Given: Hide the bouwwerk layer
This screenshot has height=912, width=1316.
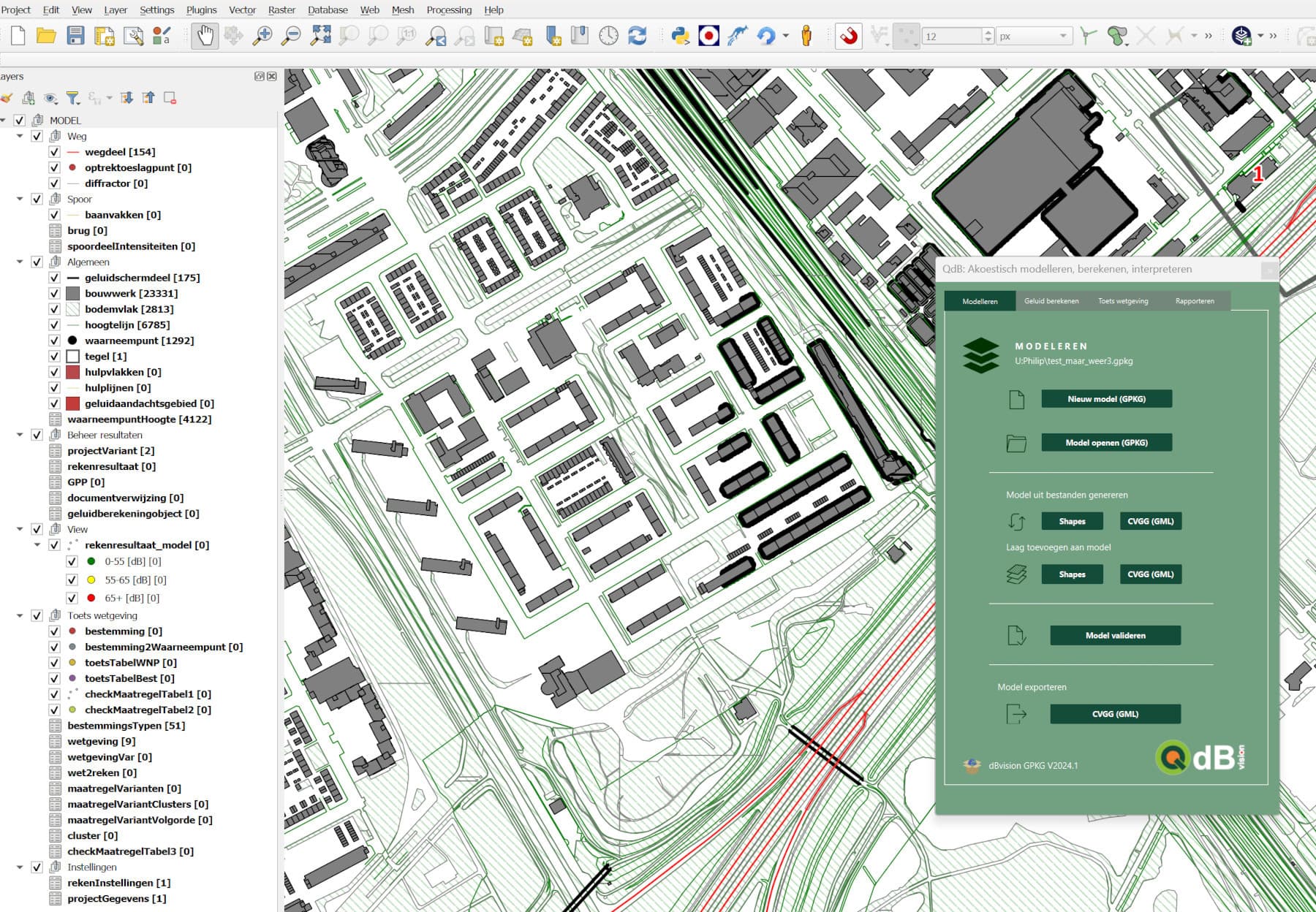Looking at the screenshot, I should click(x=54, y=293).
